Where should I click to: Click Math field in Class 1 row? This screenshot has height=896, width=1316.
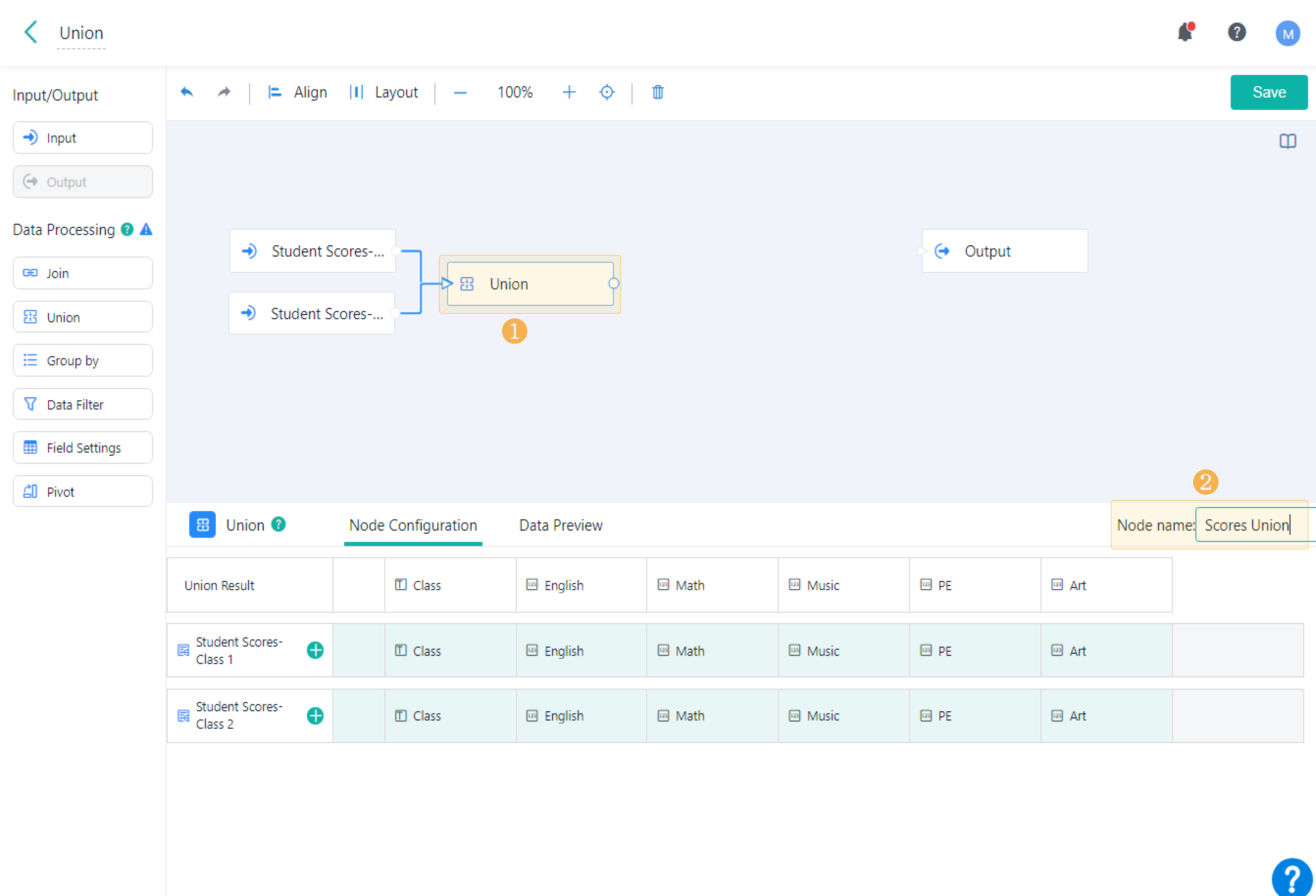coord(712,650)
